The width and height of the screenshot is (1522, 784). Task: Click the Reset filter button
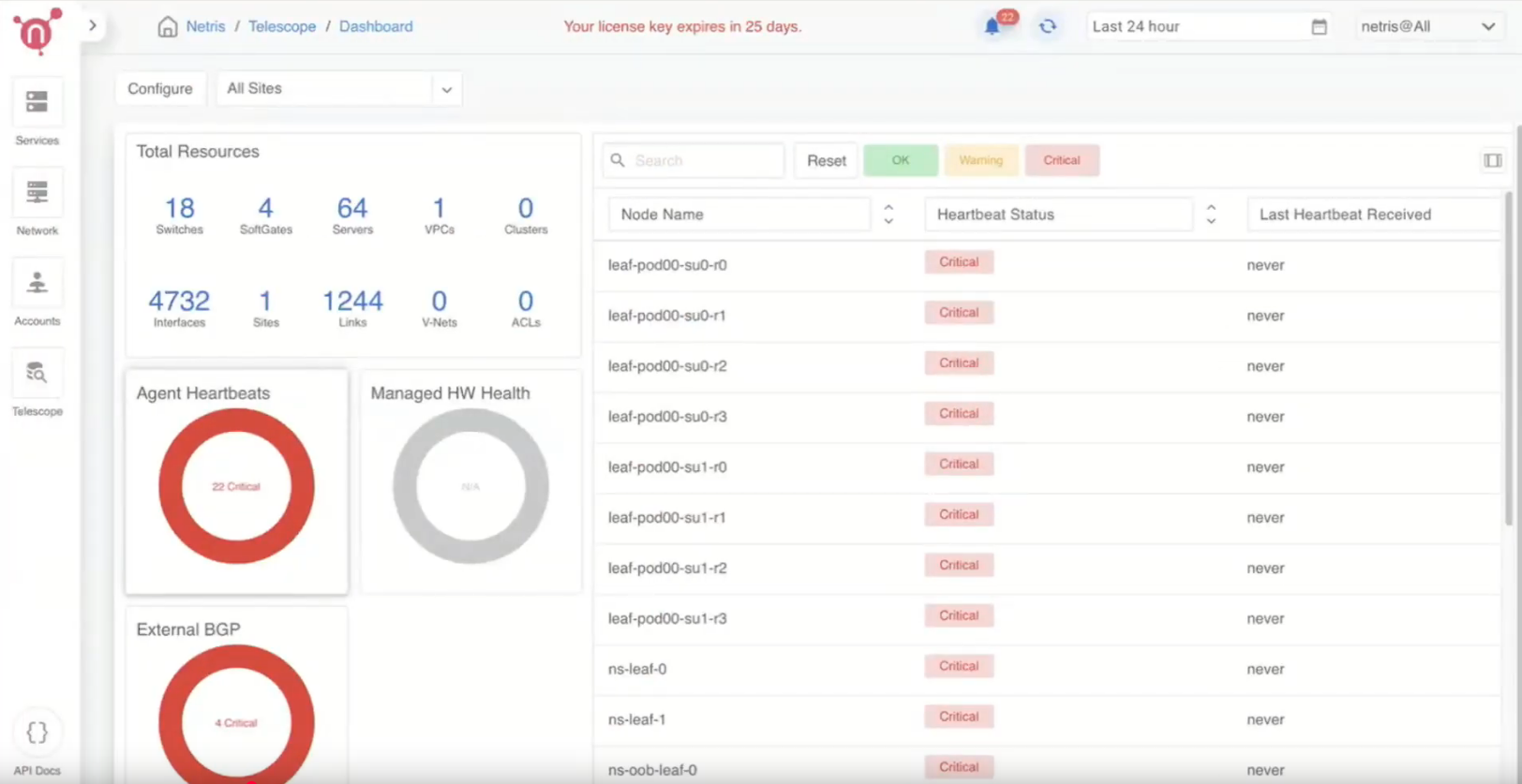pos(827,160)
